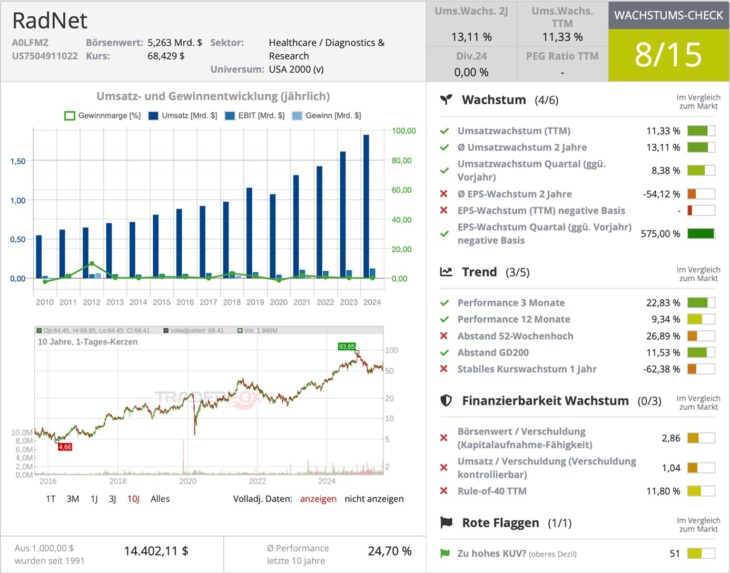Click the 2,86 Börsenwert / Verschuldung value
Viewport: 730px width, 573px height.
[x=671, y=438]
